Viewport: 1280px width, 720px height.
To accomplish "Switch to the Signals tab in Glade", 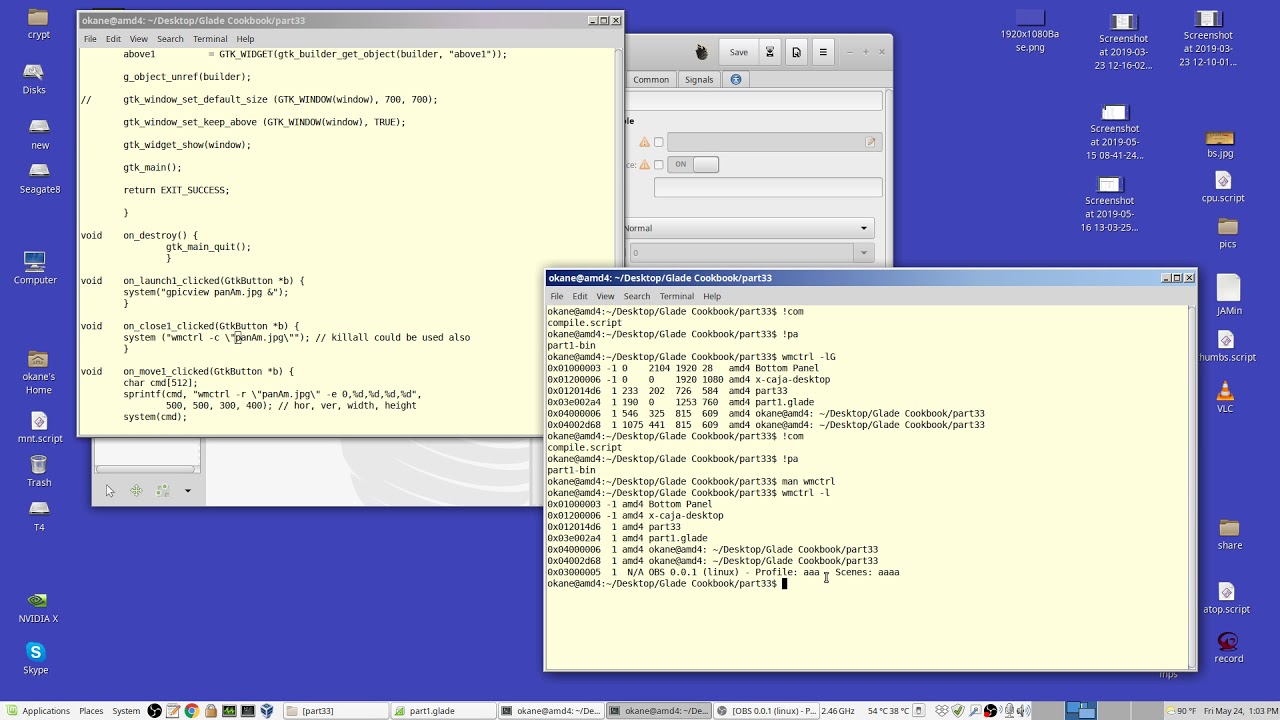I will coord(699,80).
